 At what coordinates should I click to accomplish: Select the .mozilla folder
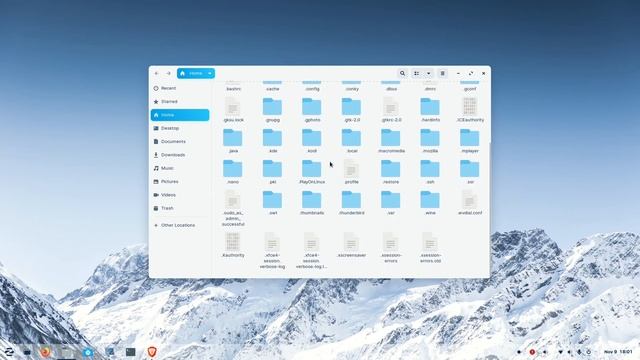430,138
